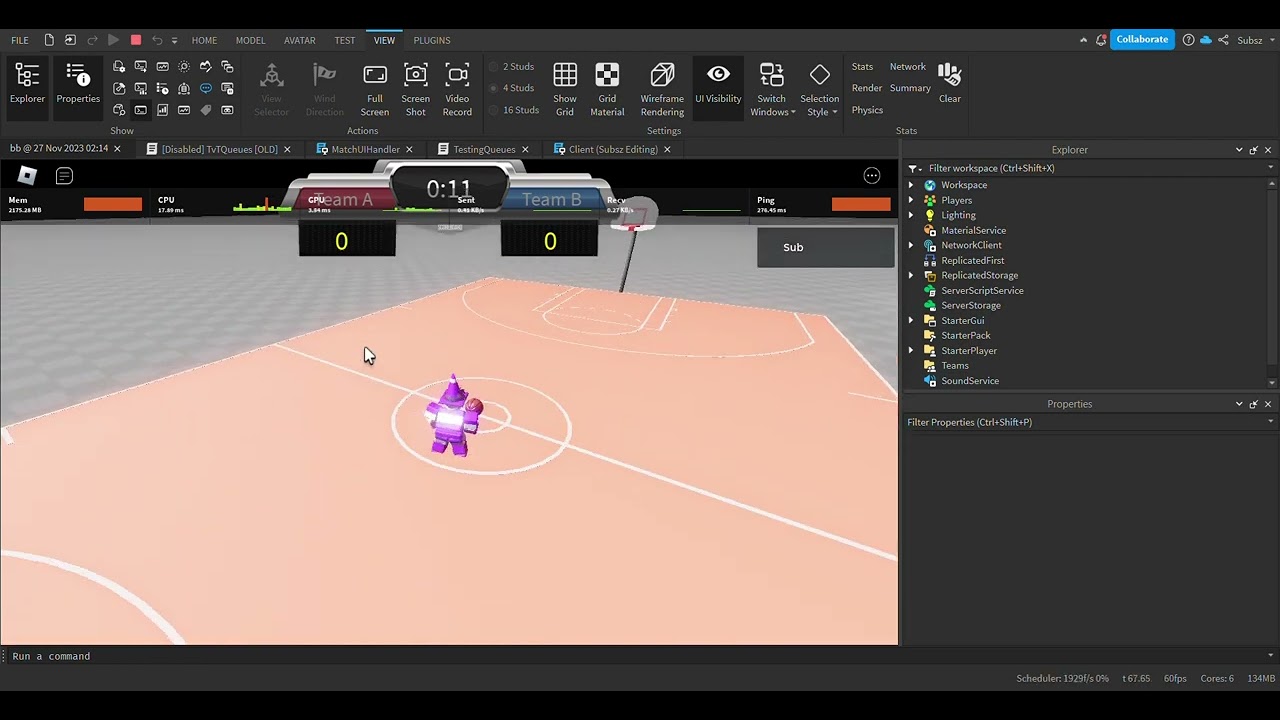Viewport: 1280px width, 720px height.
Task: Select the 16 Studs radio button
Action: (513, 110)
